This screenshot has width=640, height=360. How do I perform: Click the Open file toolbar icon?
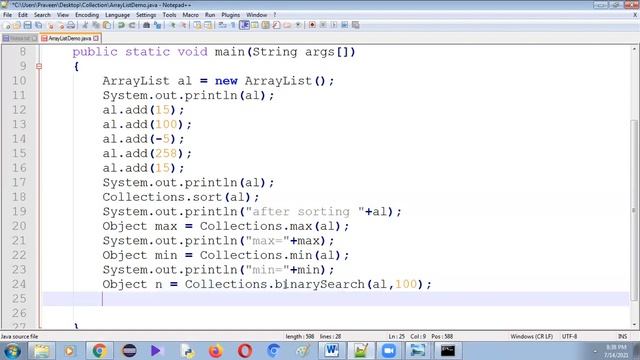coord(17,25)
